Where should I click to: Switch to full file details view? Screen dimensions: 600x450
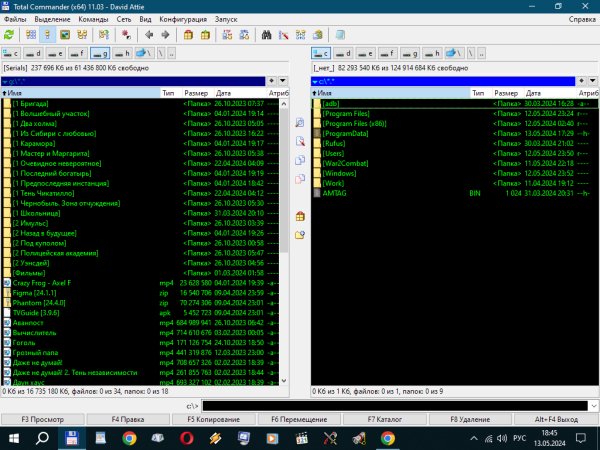pos(47,35)
